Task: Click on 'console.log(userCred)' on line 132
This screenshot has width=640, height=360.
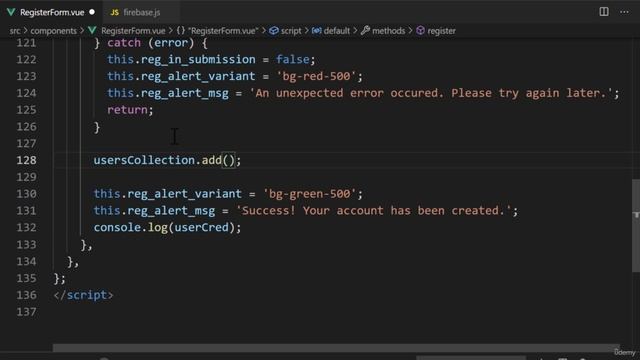Action: pos(164,227)
